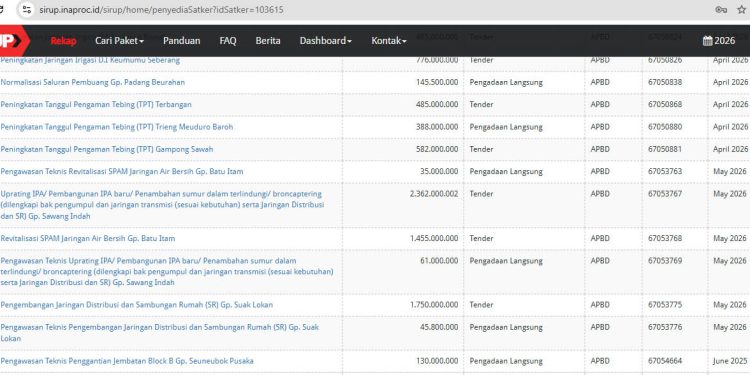This screenshot has height=375, width=750.
Task: Select package ID 67054664
Action: [x=665, y=361]
